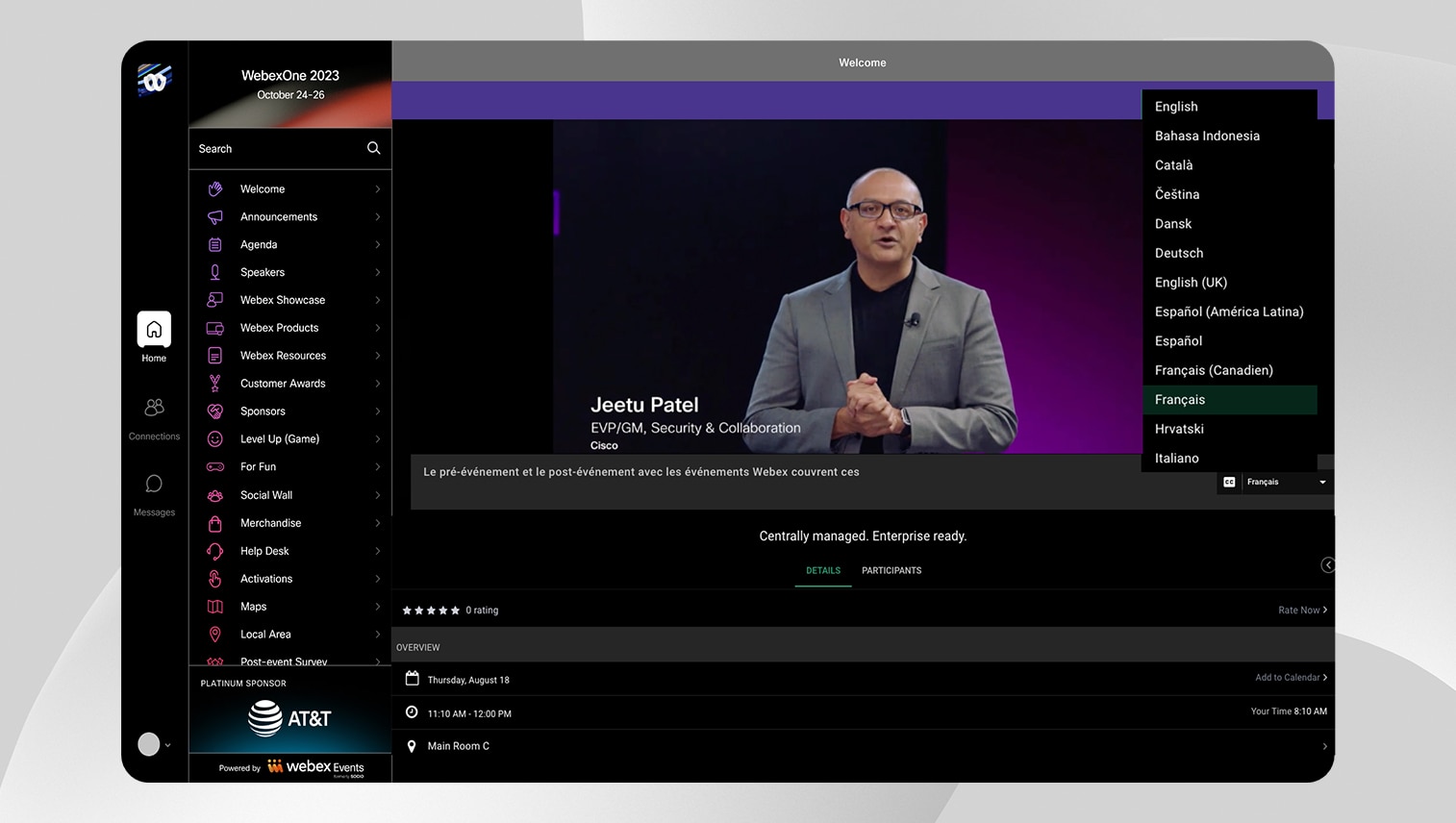Click the Webex Products device icon

point(215,328)
